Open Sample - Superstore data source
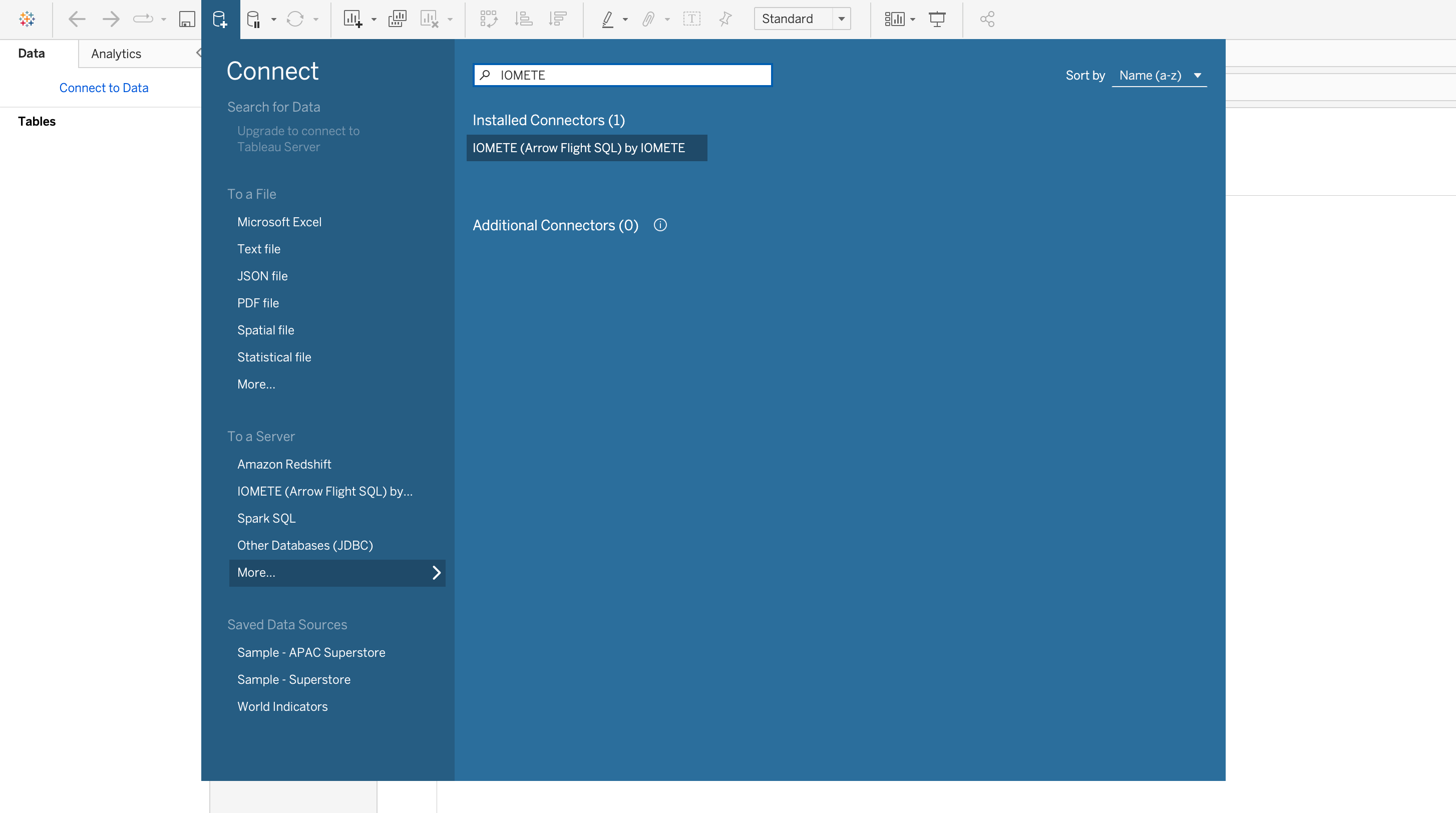1456x813 pixels. point(294,680)
